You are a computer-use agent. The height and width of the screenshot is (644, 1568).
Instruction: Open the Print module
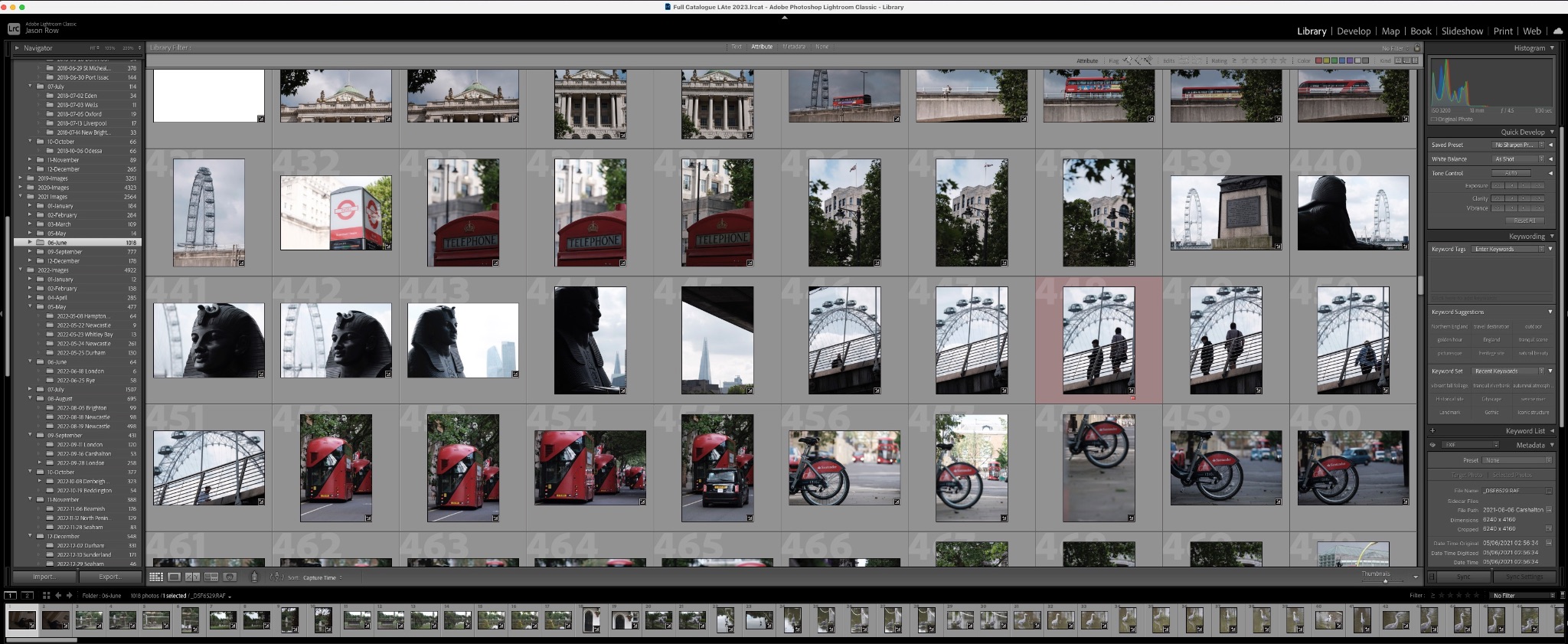(1503, 31)
